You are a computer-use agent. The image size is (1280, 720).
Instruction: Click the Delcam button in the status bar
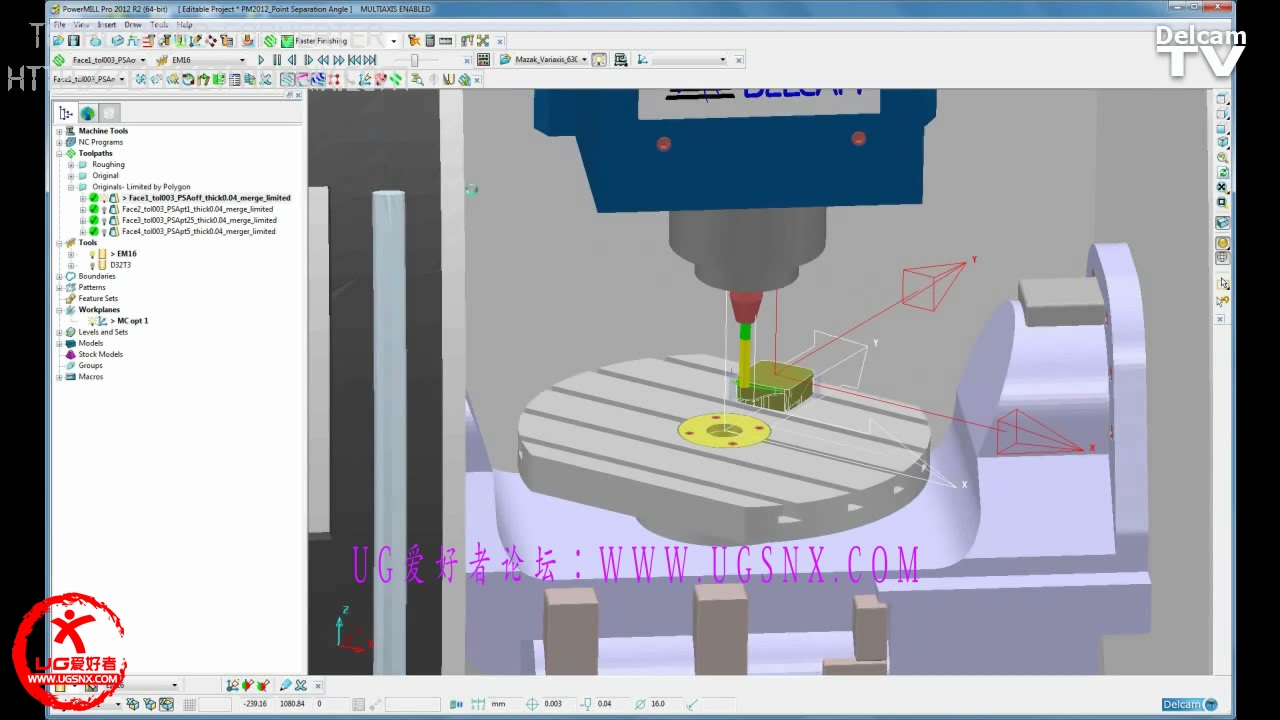(x=1189, y=704)
